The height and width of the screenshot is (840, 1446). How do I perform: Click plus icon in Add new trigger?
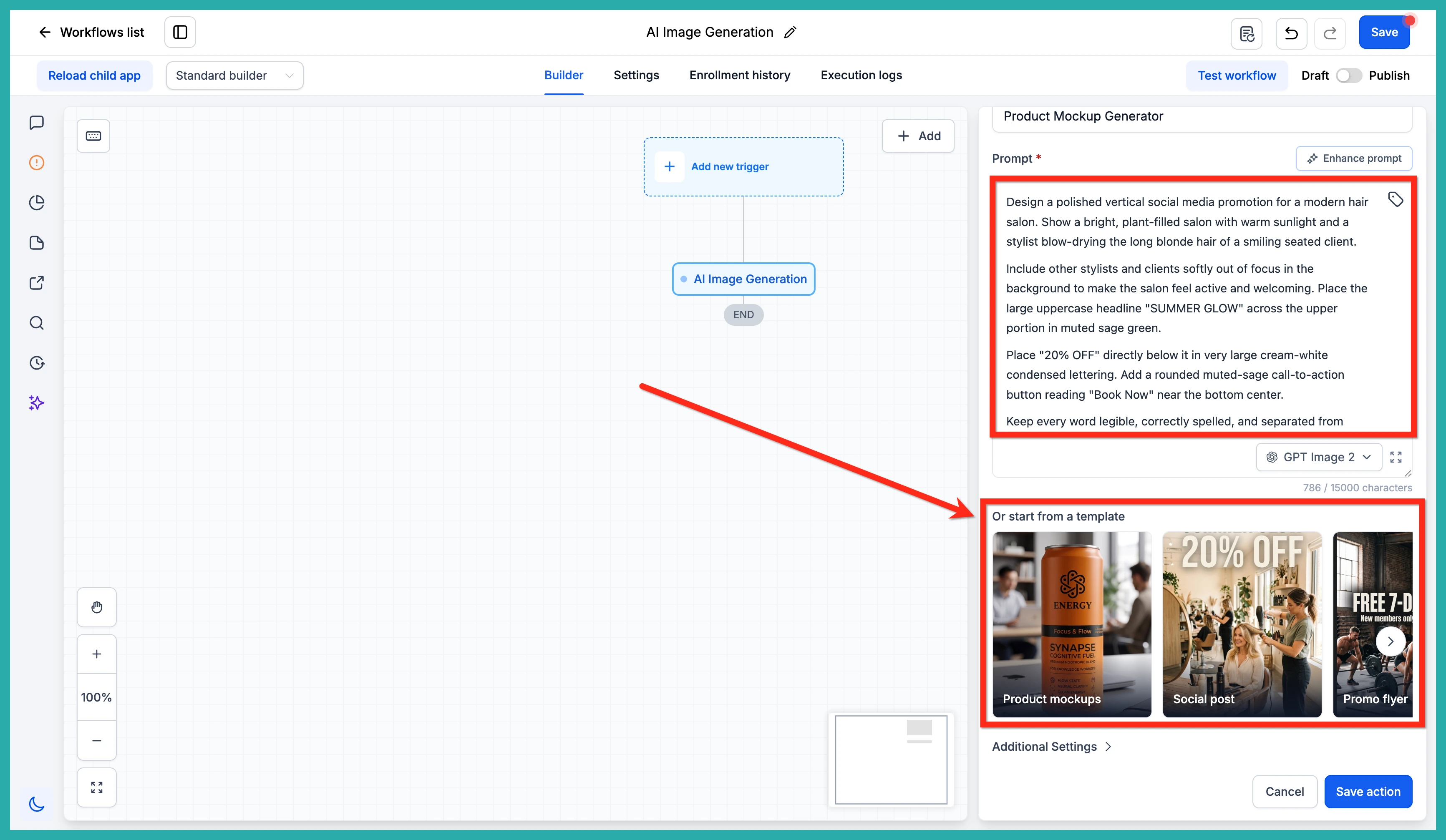669,166
